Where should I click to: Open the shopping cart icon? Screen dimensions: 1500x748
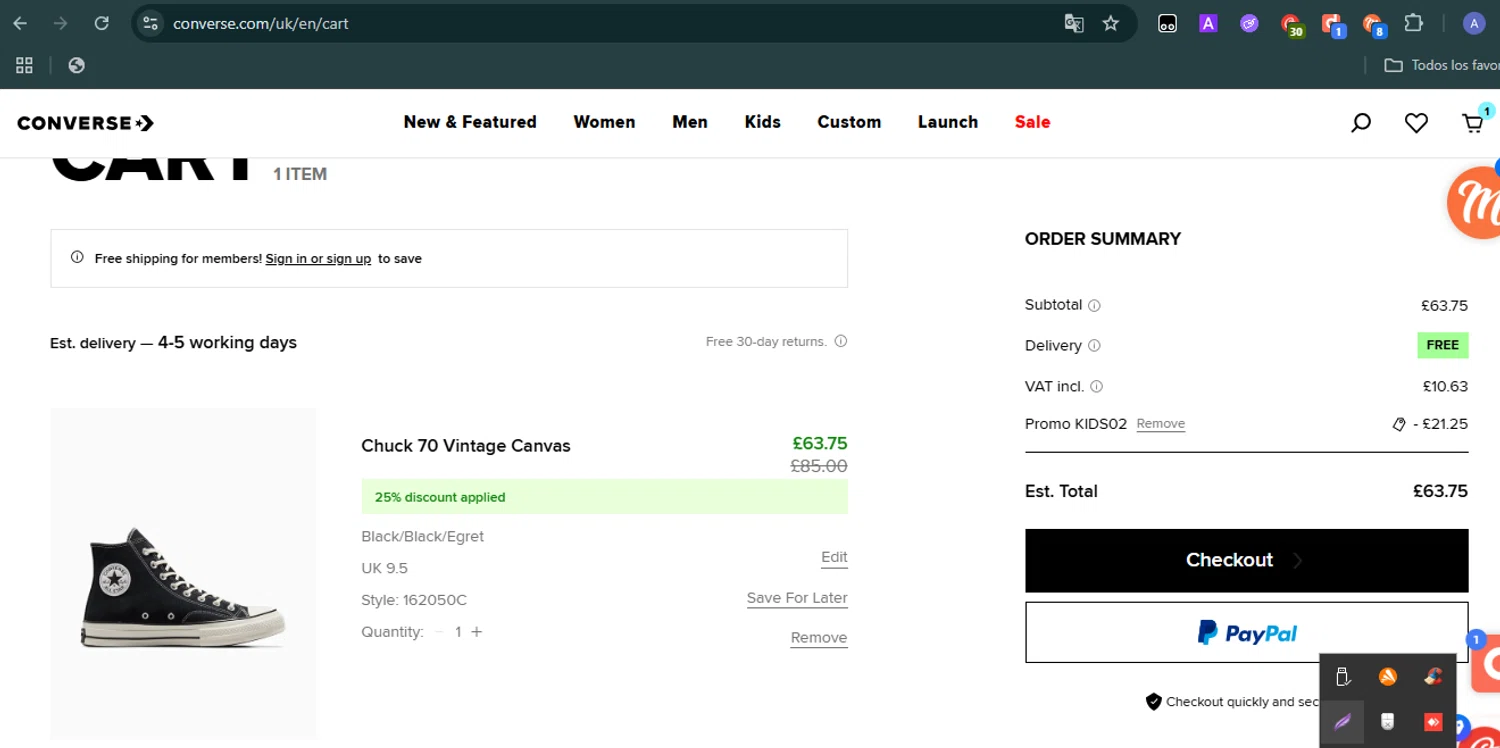pyautogui.click(x=1473, y=123)
